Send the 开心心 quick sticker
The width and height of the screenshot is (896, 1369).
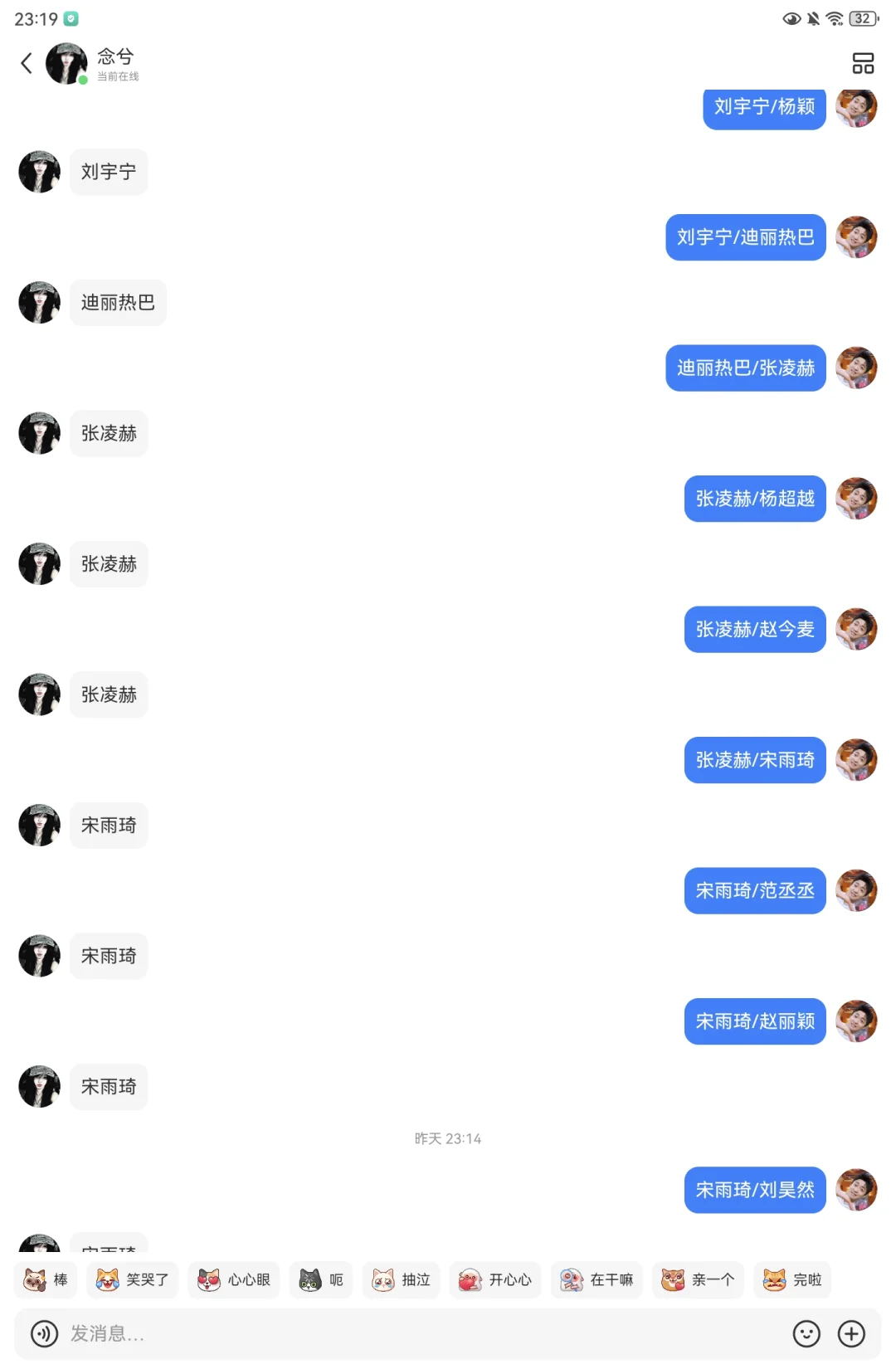495,1279
